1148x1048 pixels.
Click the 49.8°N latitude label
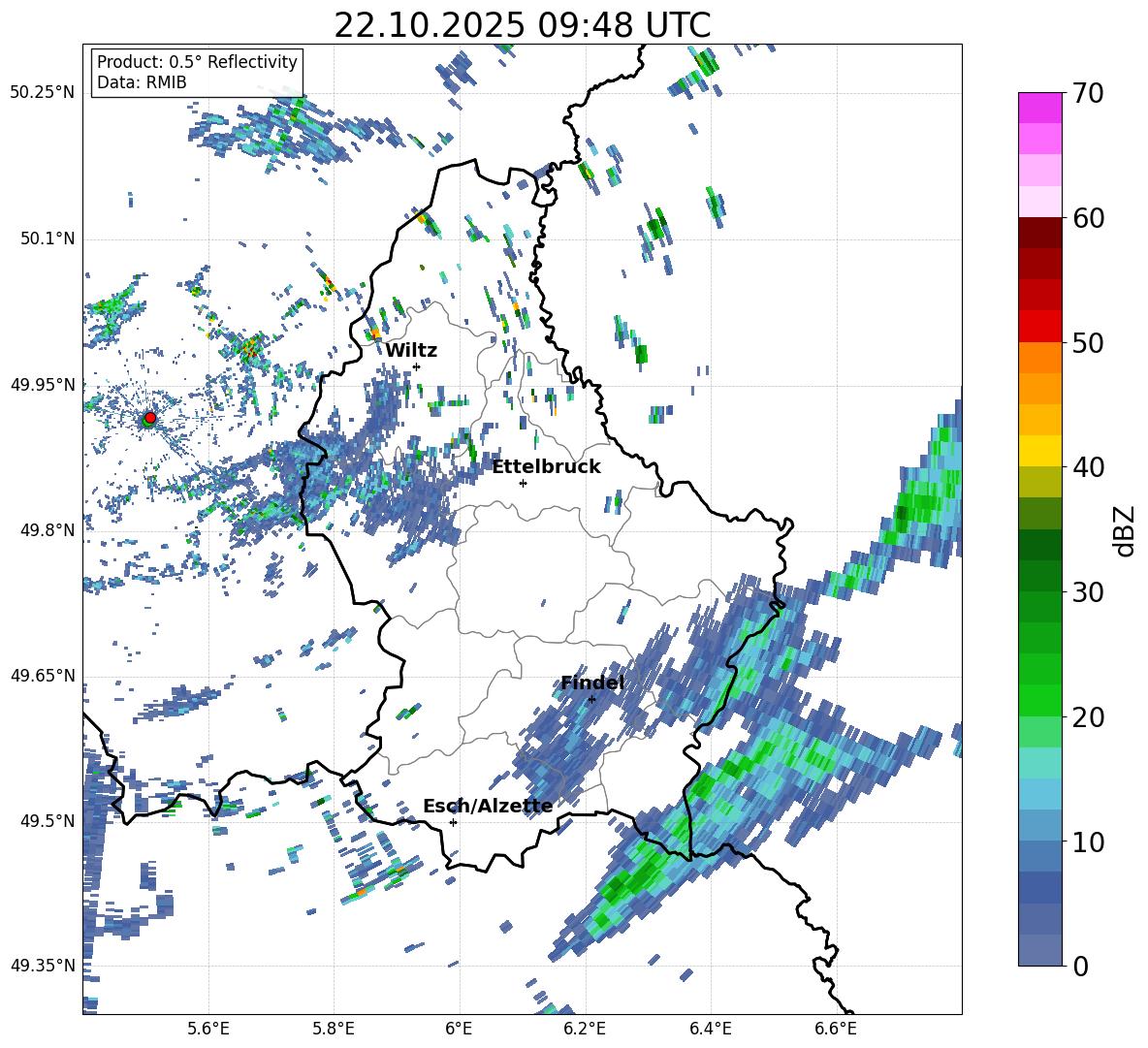[x=47, y=530]
